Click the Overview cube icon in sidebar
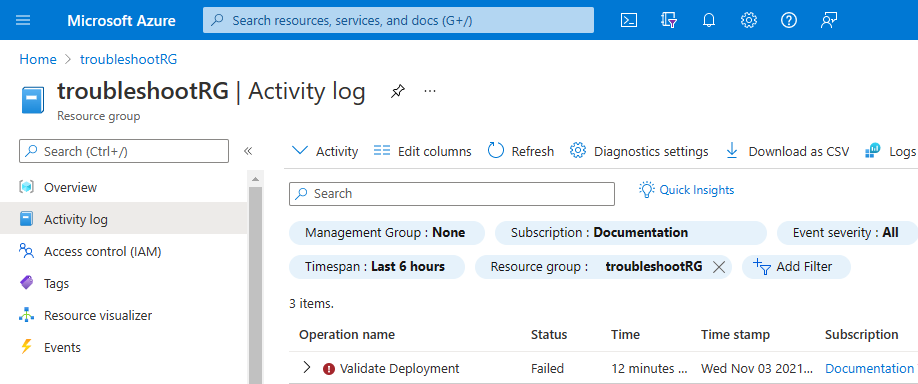This screenshot has width=918, height=384. click(26, 187)
